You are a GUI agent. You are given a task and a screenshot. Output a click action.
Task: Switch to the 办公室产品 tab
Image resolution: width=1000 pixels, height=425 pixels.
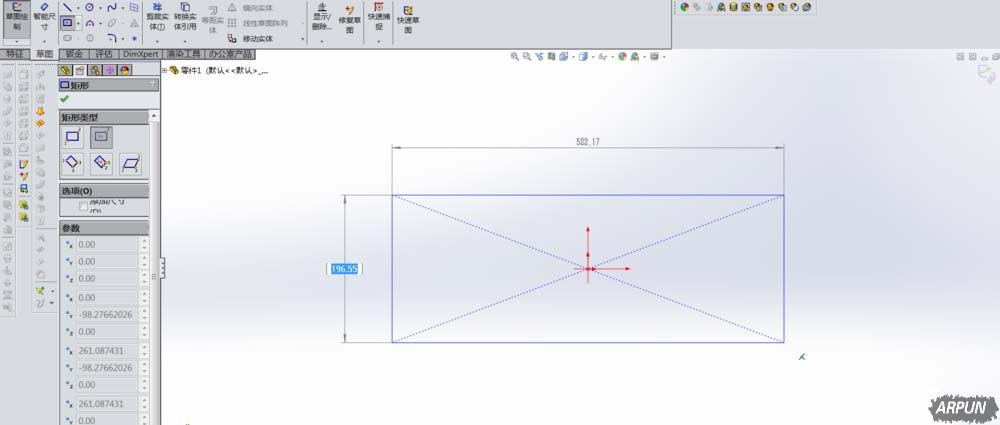pos(231,54)
